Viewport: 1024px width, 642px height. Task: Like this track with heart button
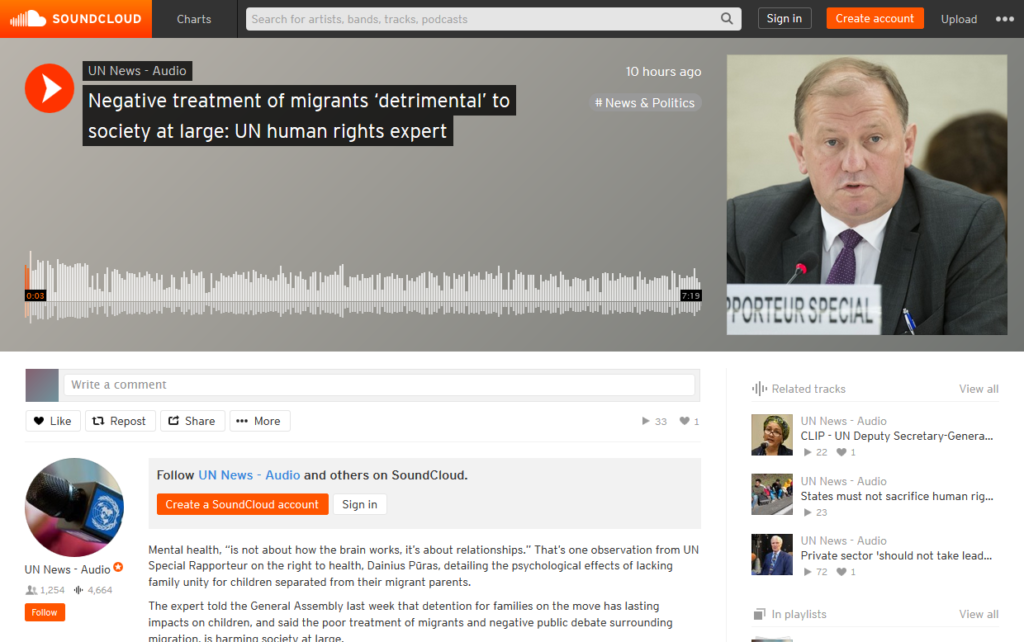[x=53, y=421]
